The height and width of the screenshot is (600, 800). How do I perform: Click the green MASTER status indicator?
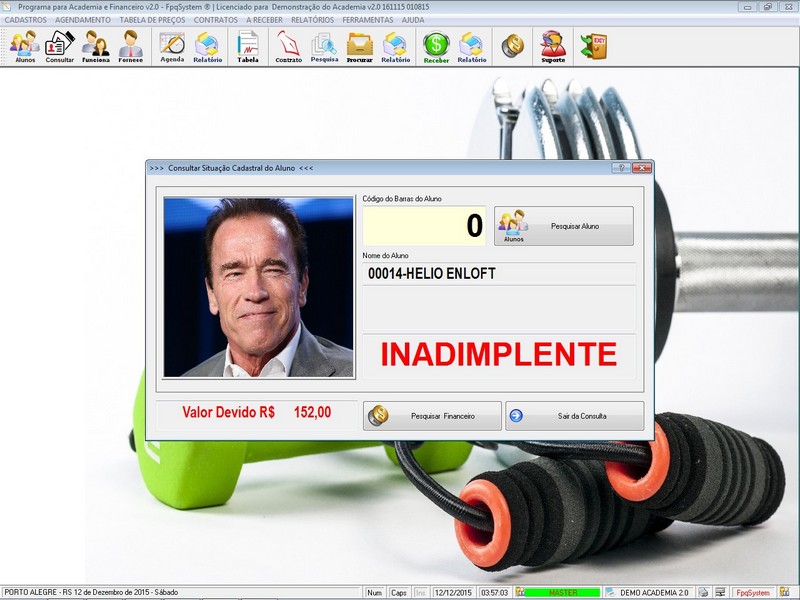pyautogui.click(x=562, y=592)
